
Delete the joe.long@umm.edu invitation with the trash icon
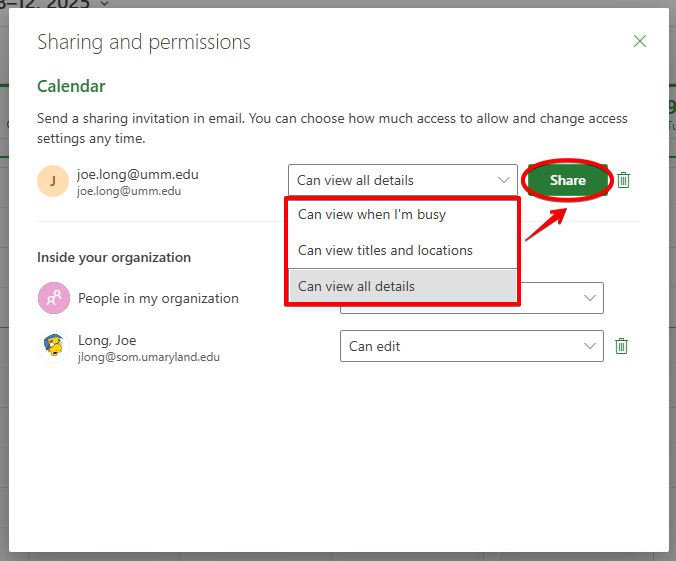[624, 180]
